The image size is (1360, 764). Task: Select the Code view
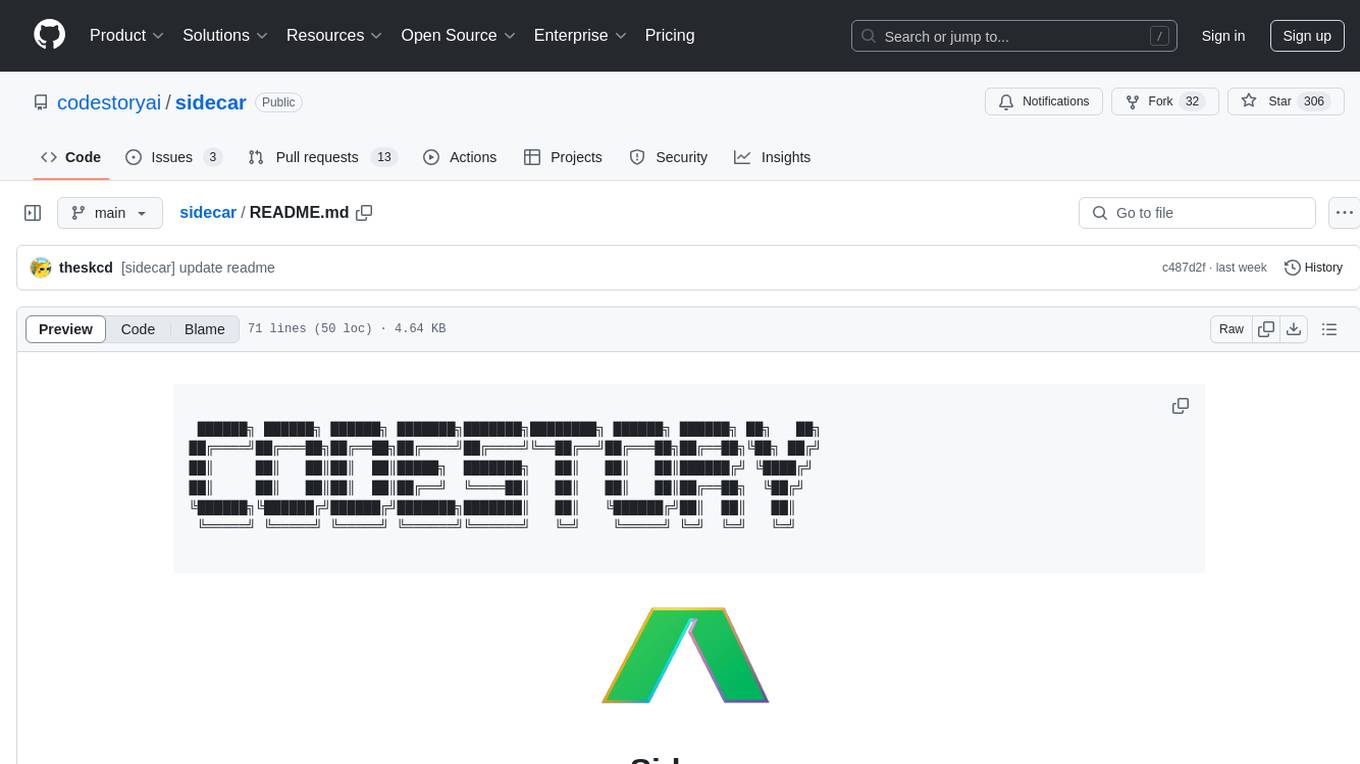(x=138, y=329)
